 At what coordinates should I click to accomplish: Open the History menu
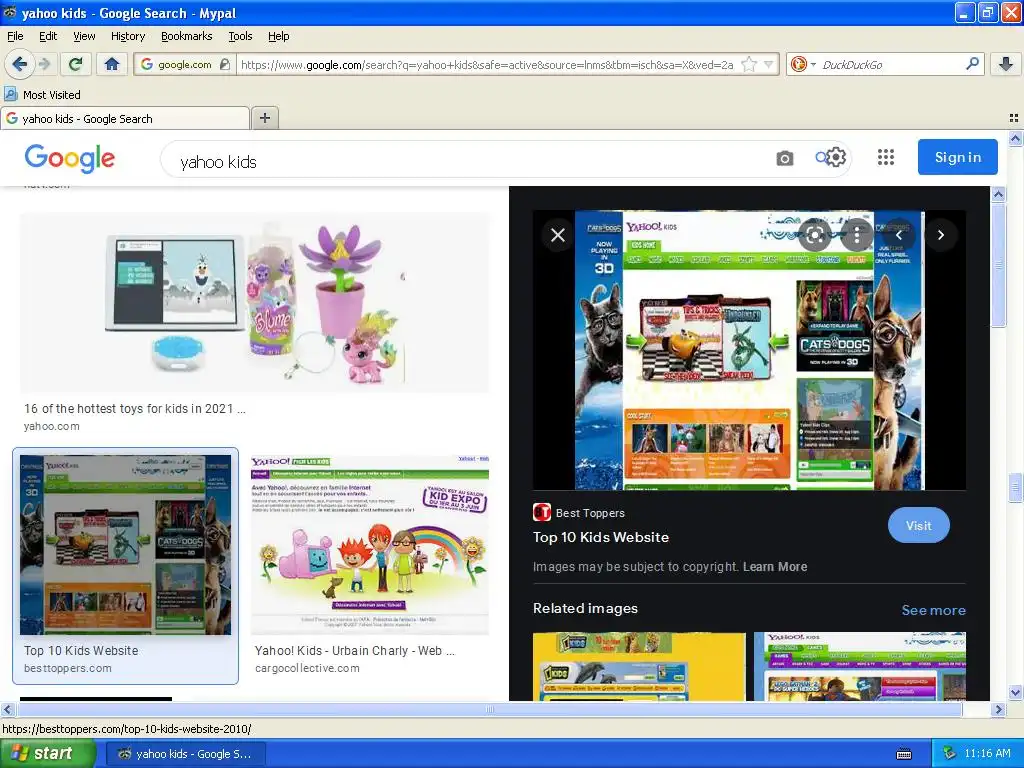[x=127, y=36]
